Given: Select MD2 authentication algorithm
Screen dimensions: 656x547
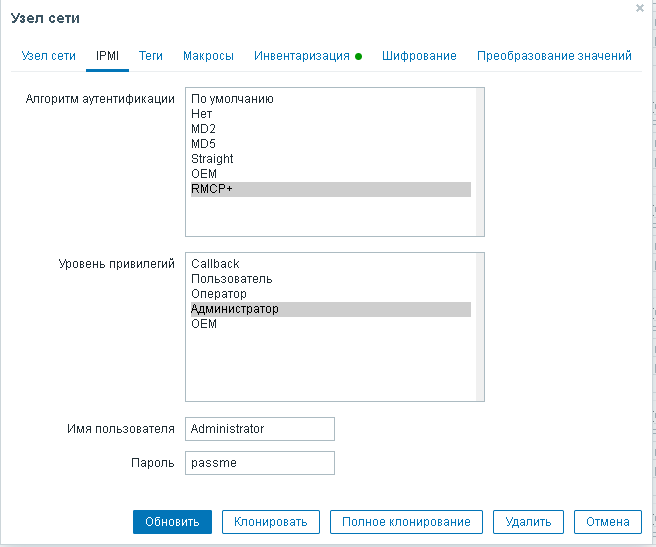Looking at the screenshot, I should (203, 129).
